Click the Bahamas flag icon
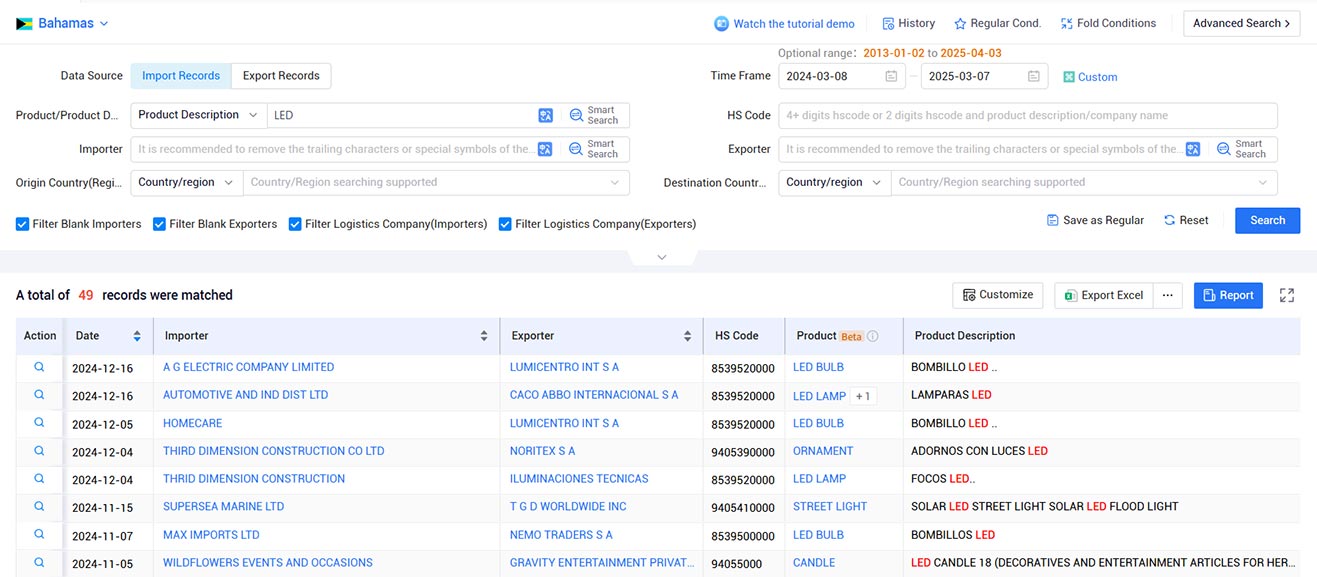Viewport: 1317px width, 577px height. (24, 23)
